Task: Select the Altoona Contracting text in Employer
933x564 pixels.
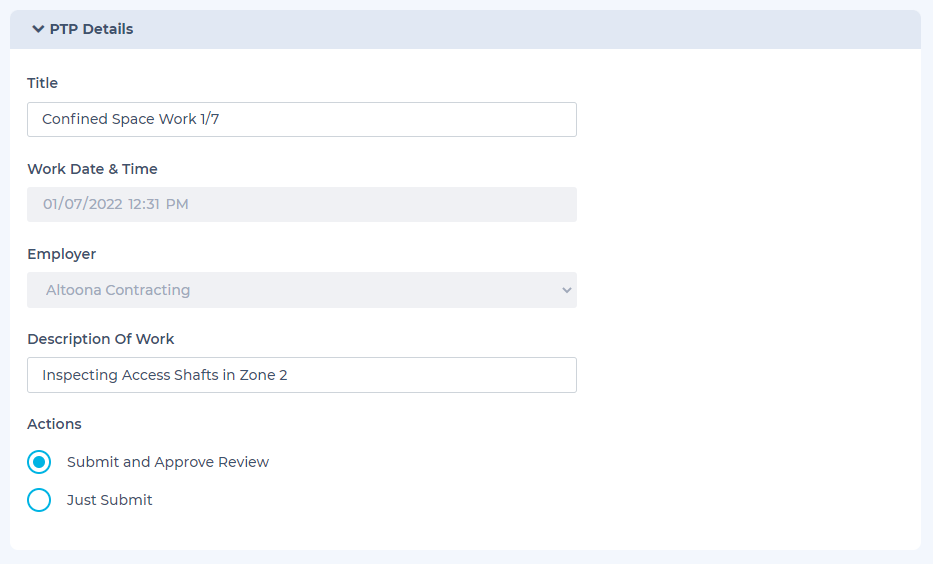Action: 118,290
